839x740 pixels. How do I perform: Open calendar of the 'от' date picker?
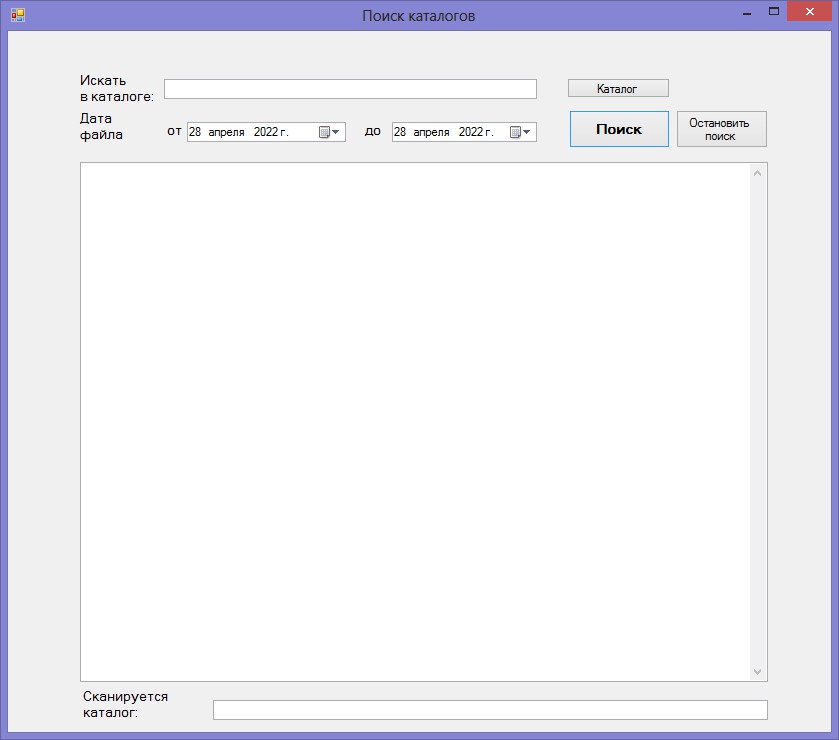click(x=329, y=132)
